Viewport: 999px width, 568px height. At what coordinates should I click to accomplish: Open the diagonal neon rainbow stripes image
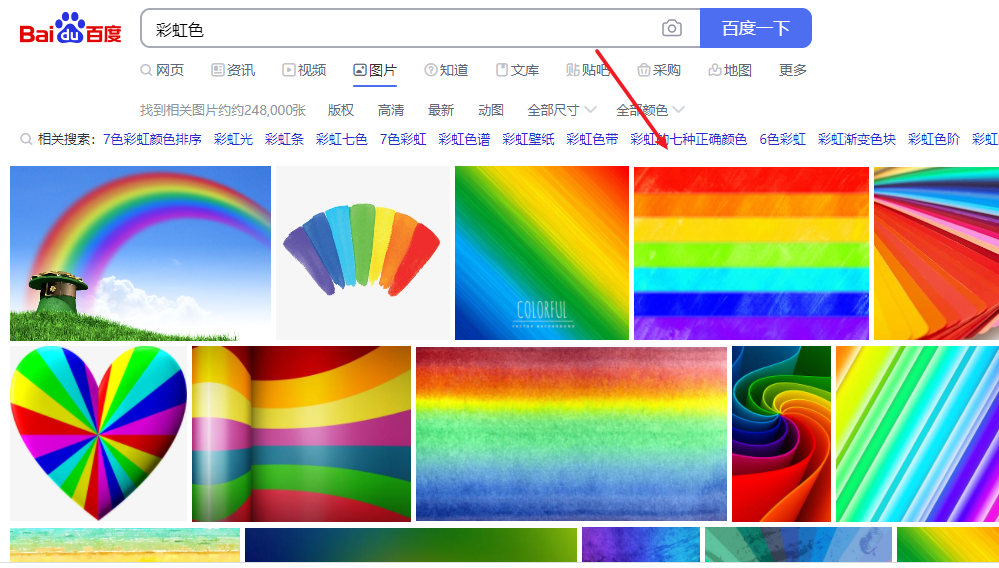pos(917,434)
